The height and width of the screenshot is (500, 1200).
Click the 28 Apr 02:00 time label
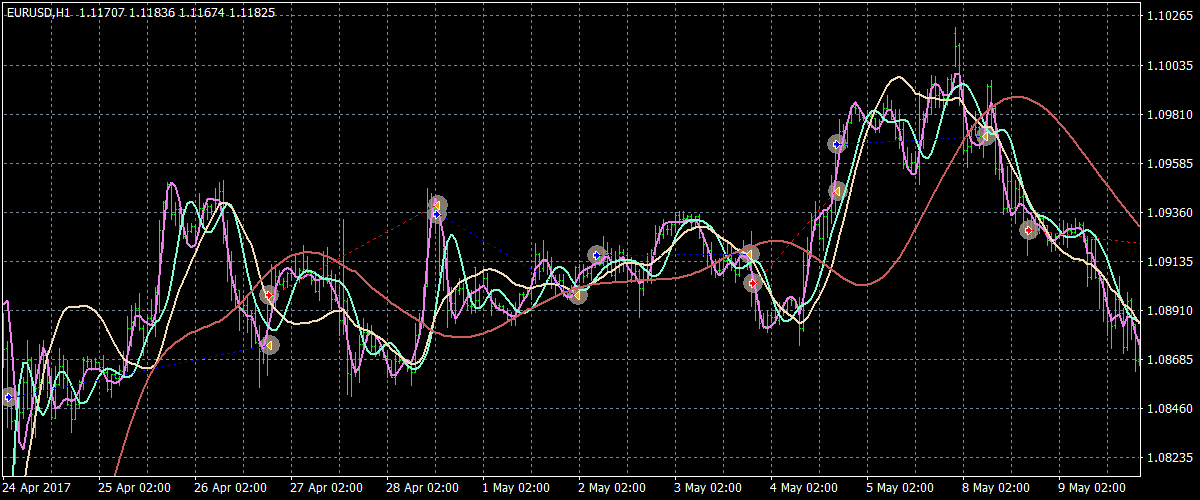pyautogui.click(x=423, y=488)
